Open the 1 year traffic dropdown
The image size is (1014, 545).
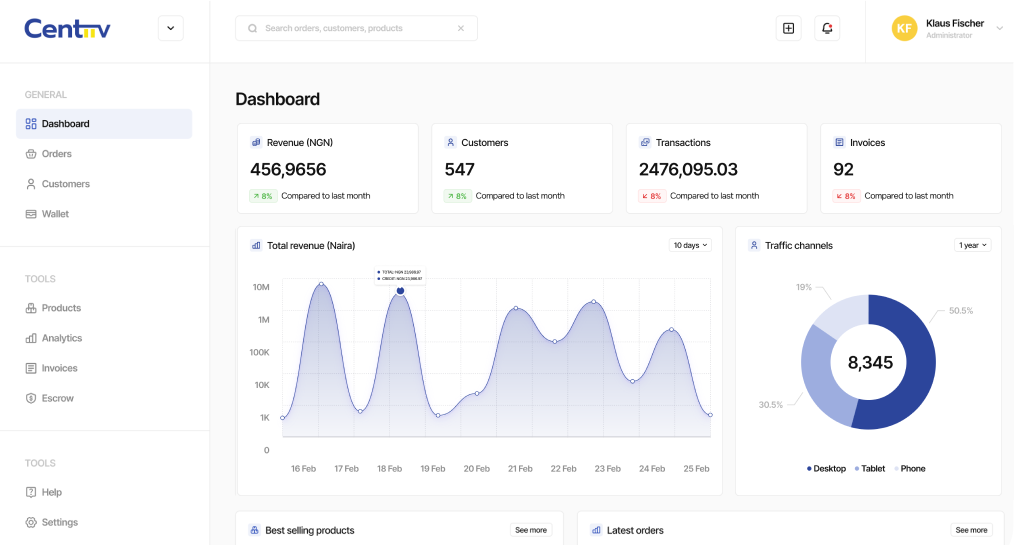[x=972, y=245]
